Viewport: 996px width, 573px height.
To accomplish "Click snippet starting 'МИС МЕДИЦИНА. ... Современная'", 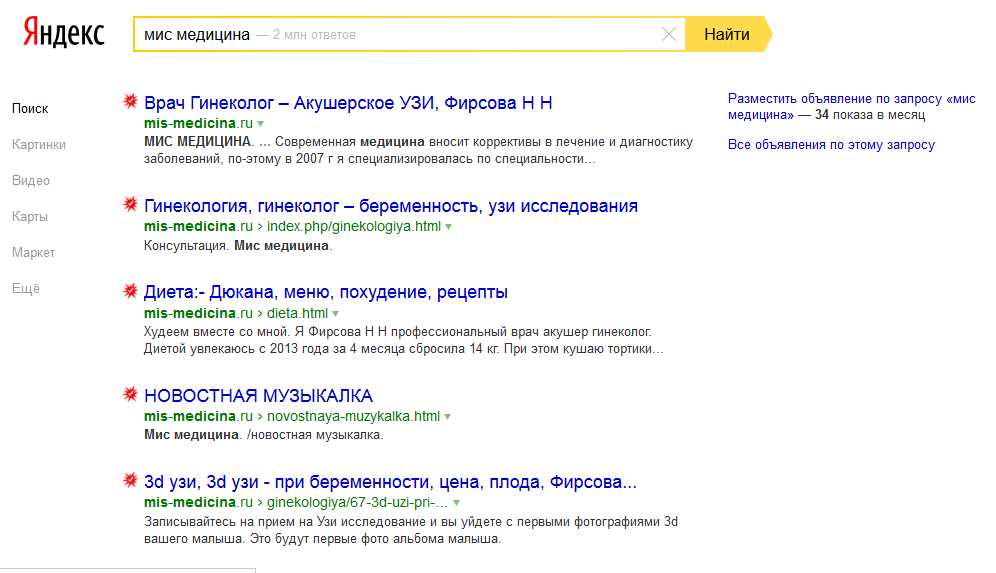I will point(418,151).
